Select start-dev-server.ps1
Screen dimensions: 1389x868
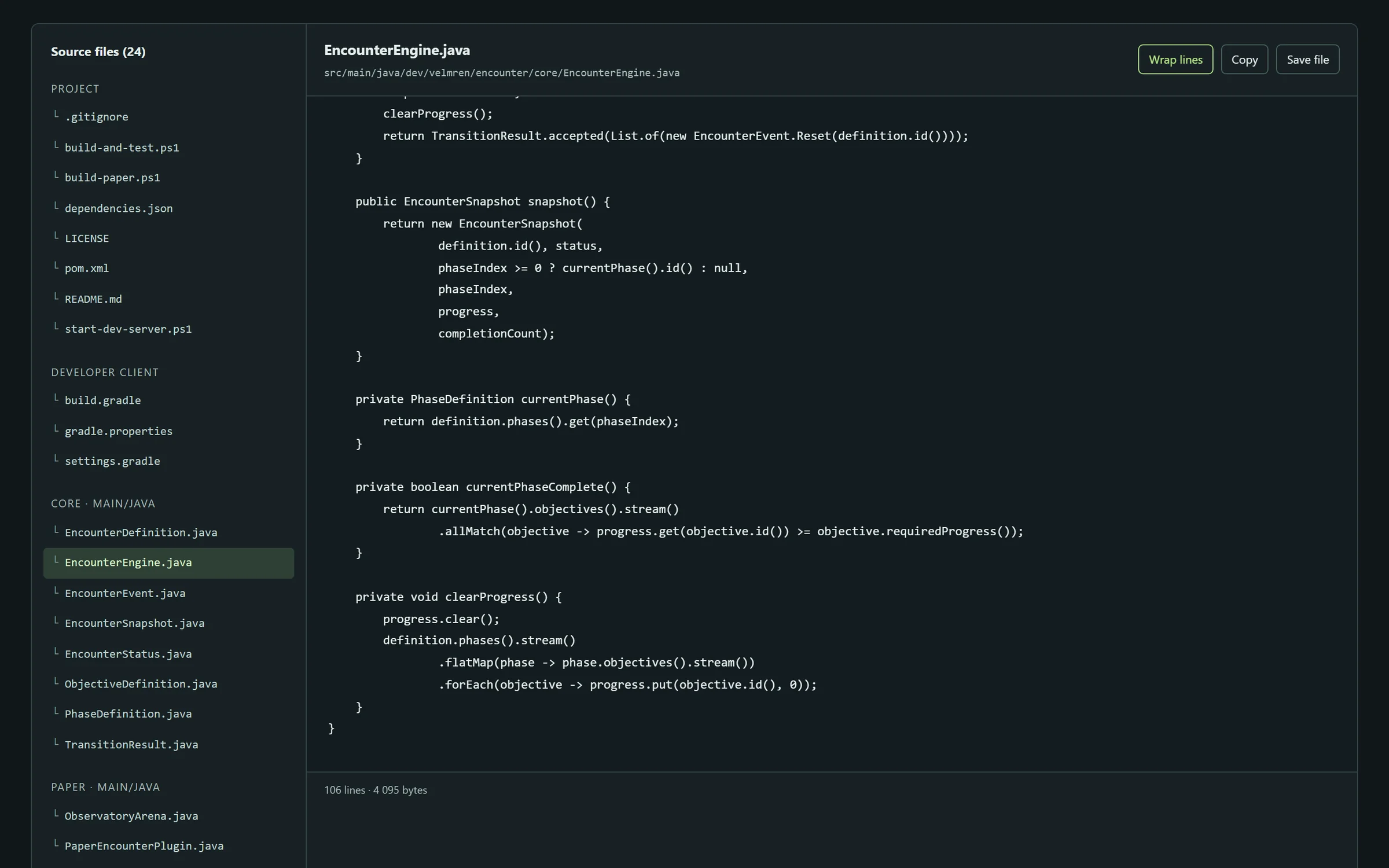point(168,329)
